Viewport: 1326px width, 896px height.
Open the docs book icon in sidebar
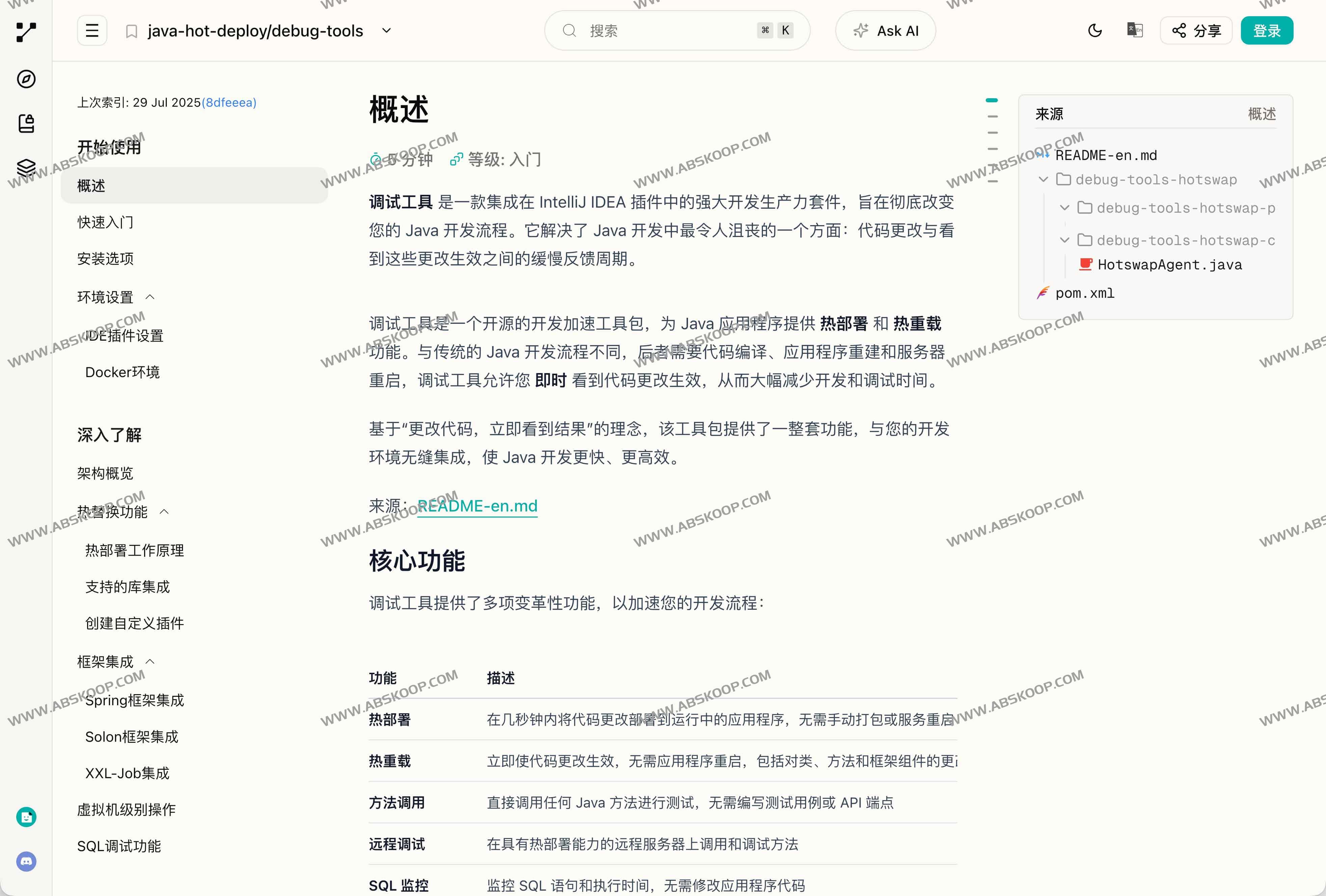coord(26,123)
